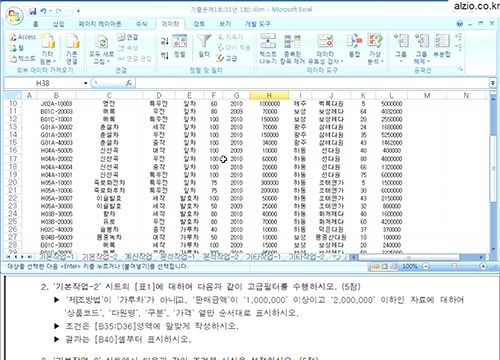Image resolution: width=500 pixels, height=360 pixels.
Task: Select column H header
Action: pyautogui.click(x=269, y=95)
